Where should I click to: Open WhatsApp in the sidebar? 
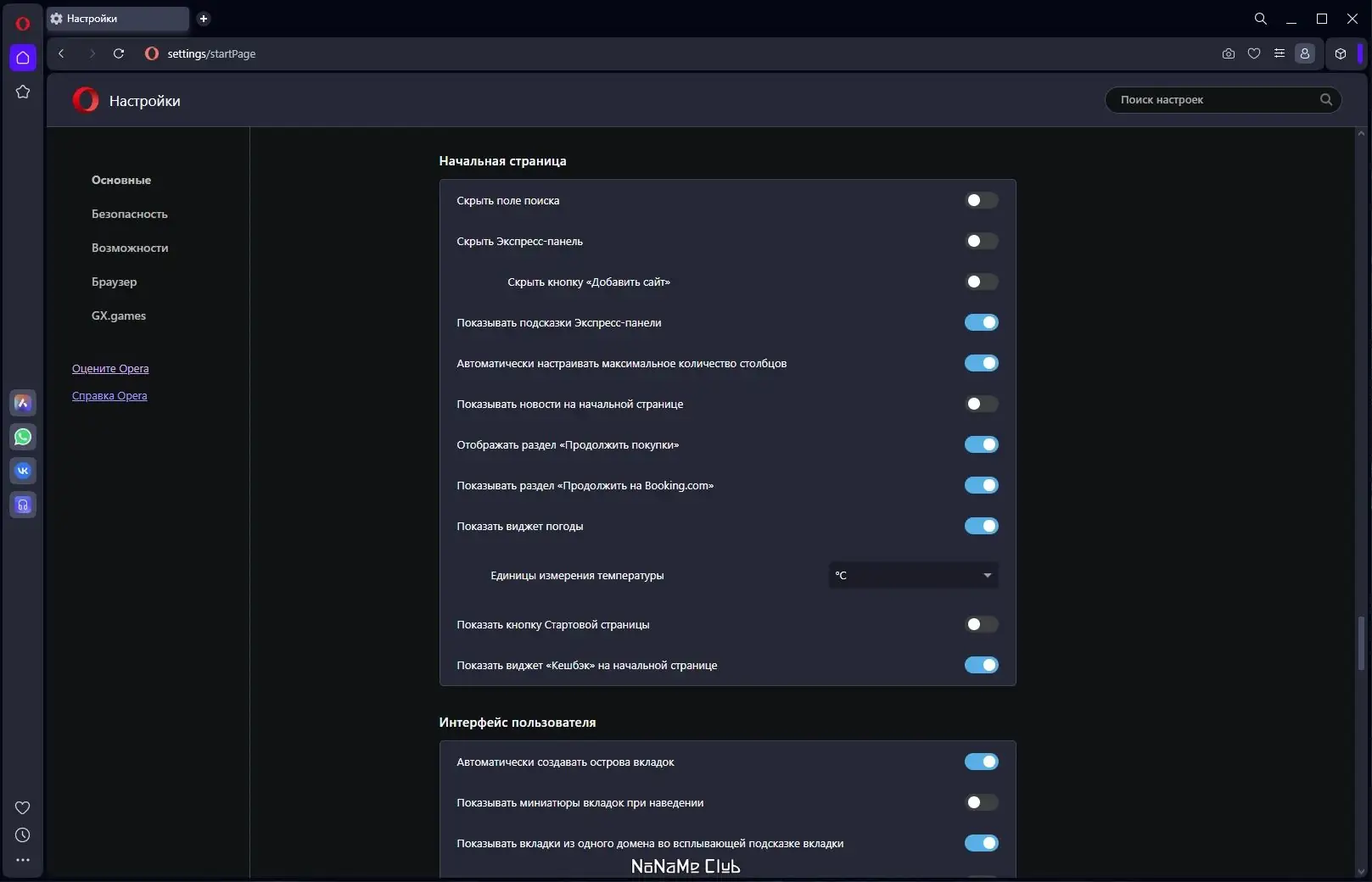click(x=23, y=437)
